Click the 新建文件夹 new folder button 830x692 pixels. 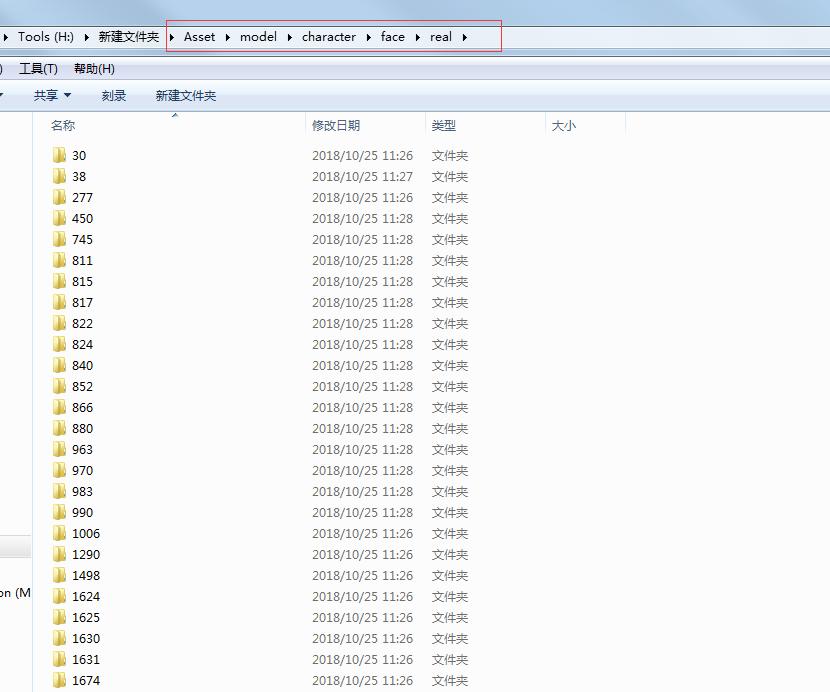pos(185,95)
